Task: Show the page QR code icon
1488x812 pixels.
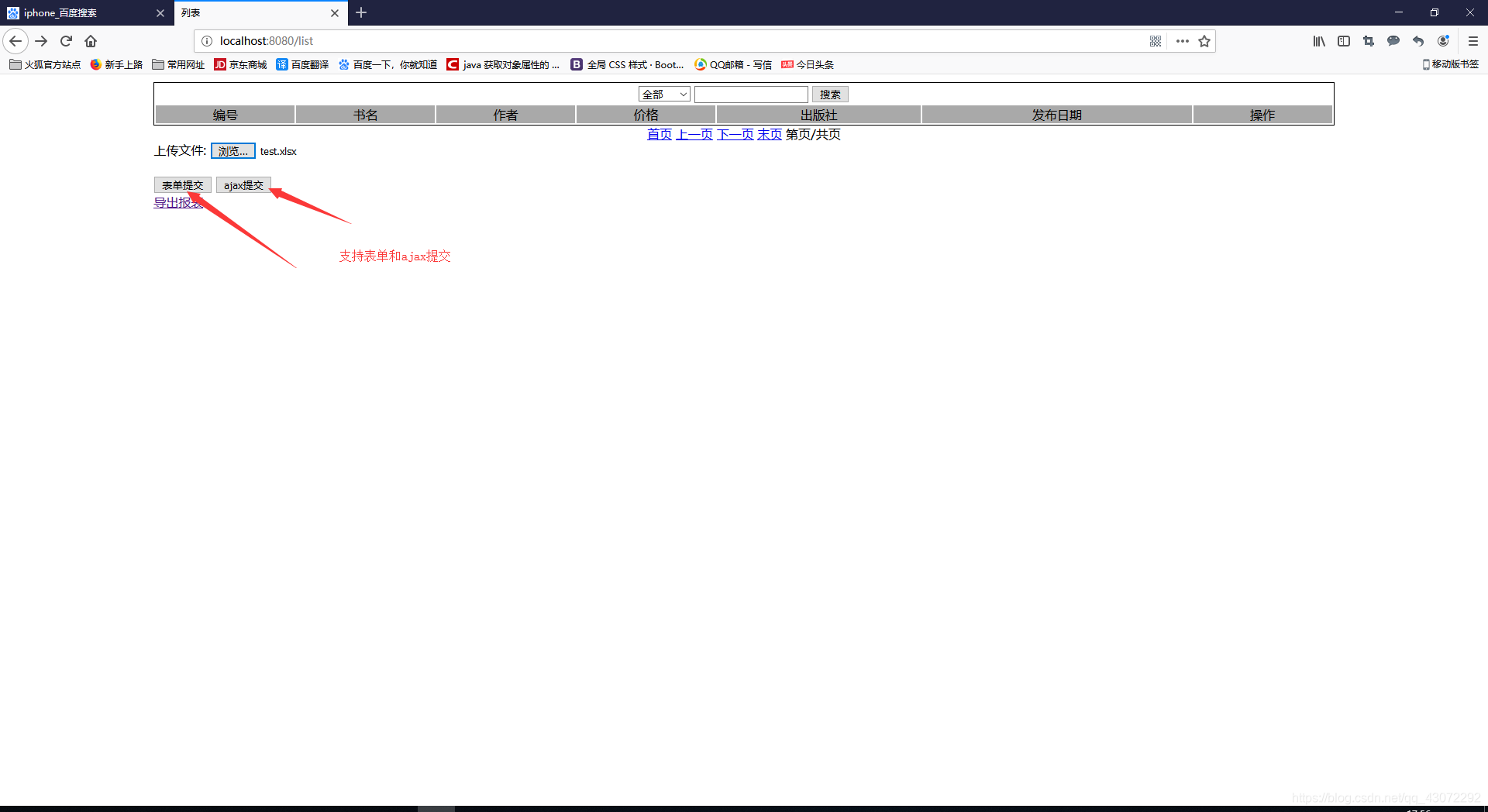Action: click(x=1156, y=41)
